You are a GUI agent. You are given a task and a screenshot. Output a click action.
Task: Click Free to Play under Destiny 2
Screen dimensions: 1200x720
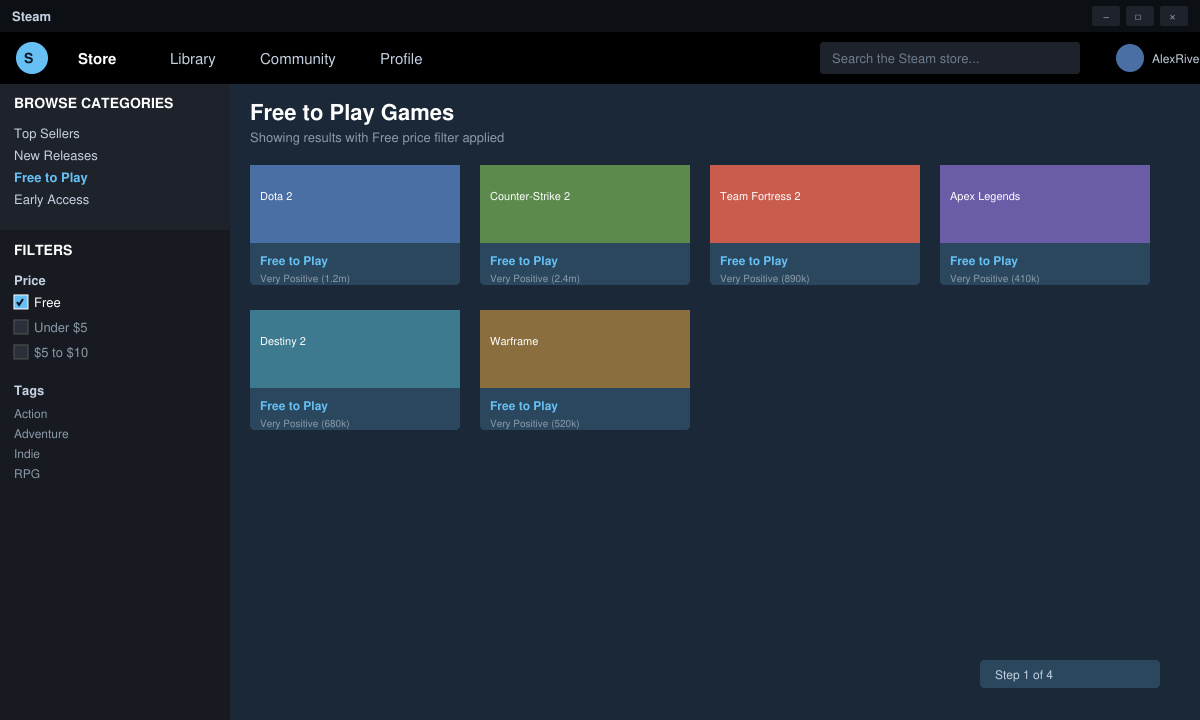[294, 406]
